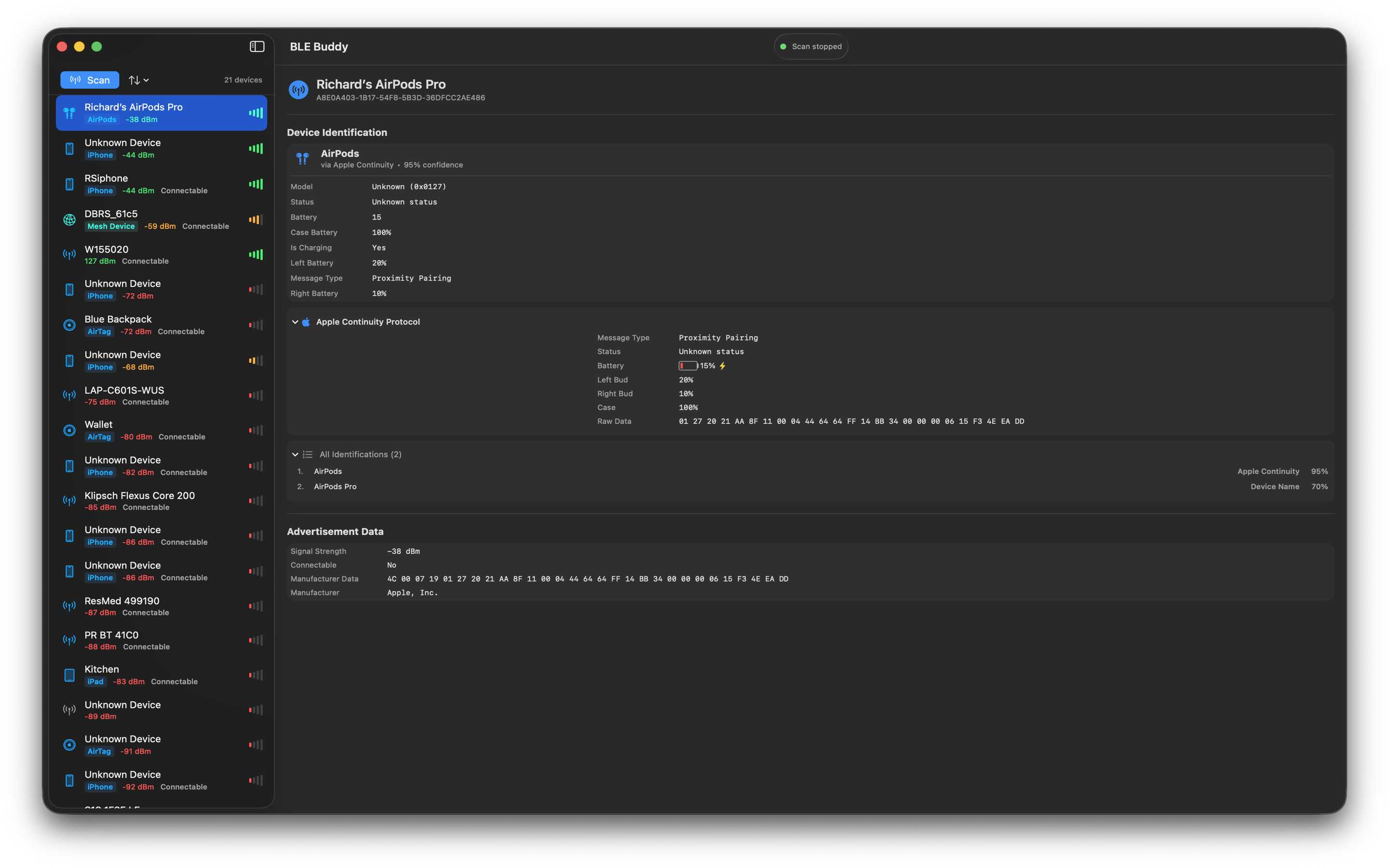Click the globe icon next to DBRS_61c5
Screen dimensions: 1389x868
[69, 220]
